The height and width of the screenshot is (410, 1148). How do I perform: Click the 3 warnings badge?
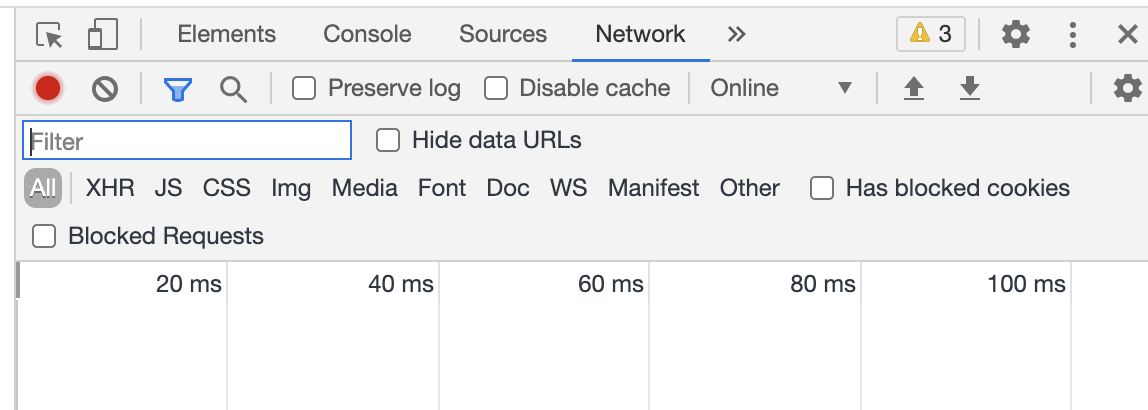coord(930,35)
